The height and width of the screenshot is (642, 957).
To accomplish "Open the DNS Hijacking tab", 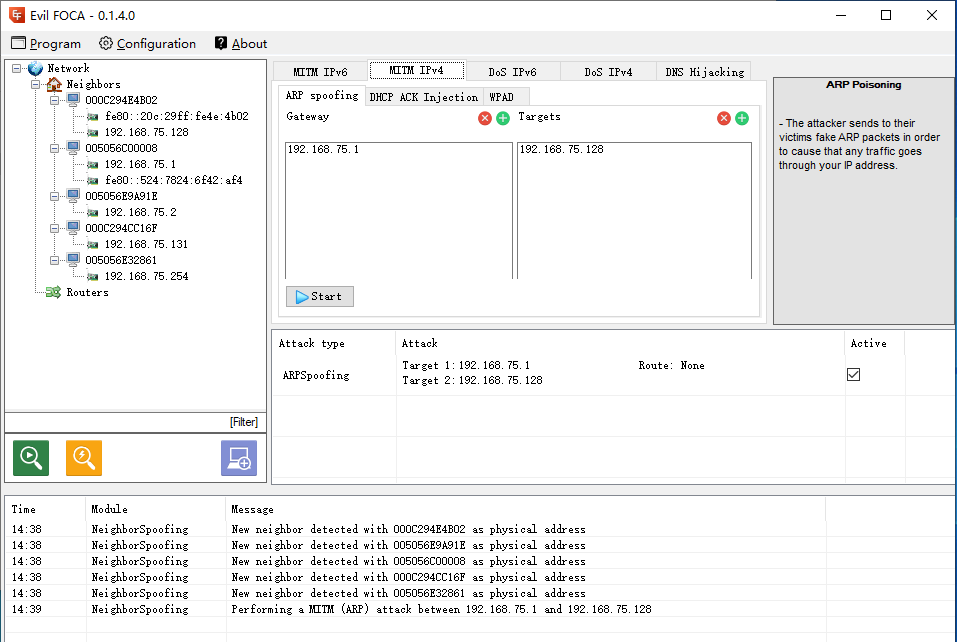I will [x=704, y=72].
